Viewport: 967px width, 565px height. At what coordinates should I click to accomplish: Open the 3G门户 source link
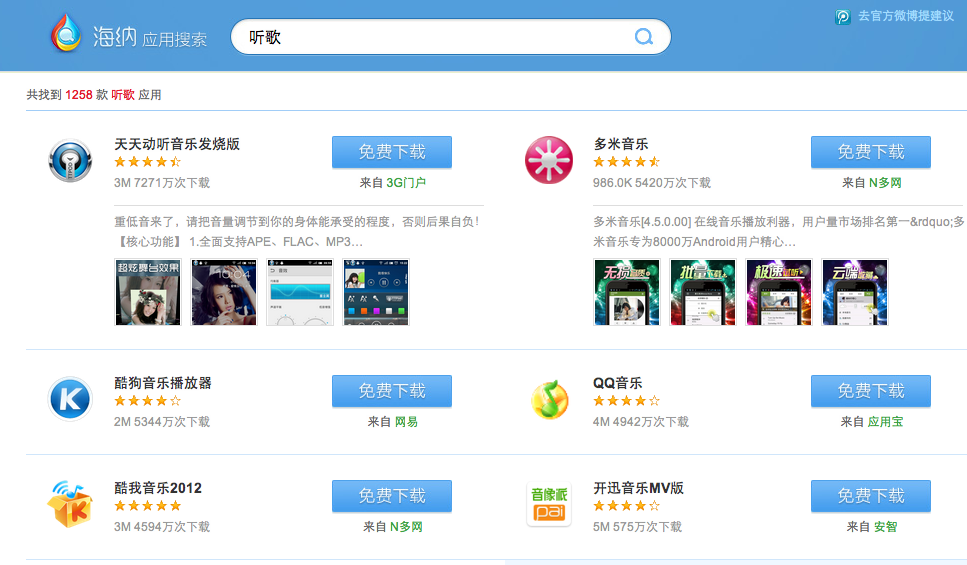pos(406,183)
